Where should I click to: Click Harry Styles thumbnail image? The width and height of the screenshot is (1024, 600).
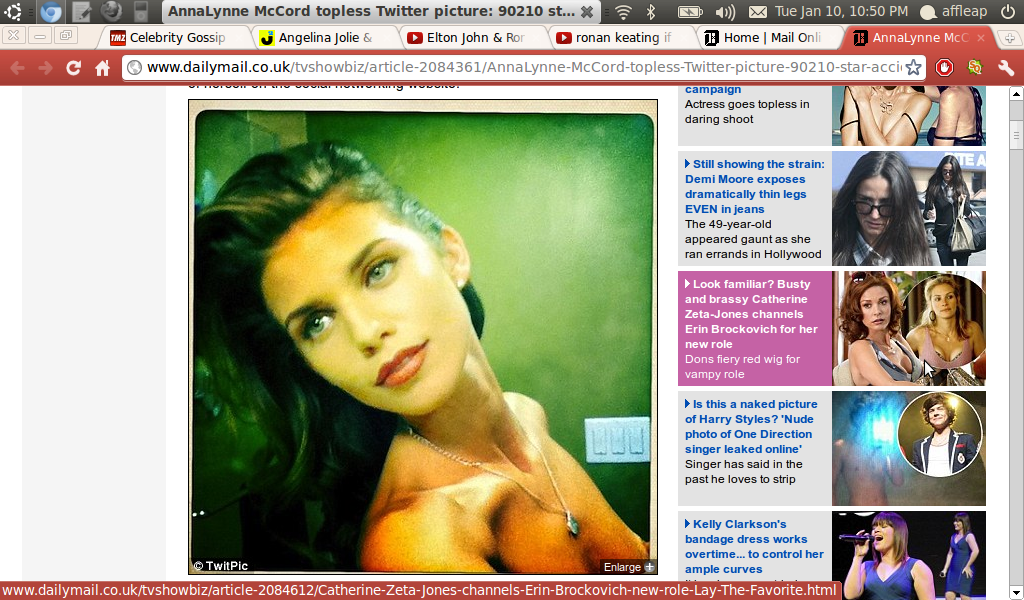(908, 449)
